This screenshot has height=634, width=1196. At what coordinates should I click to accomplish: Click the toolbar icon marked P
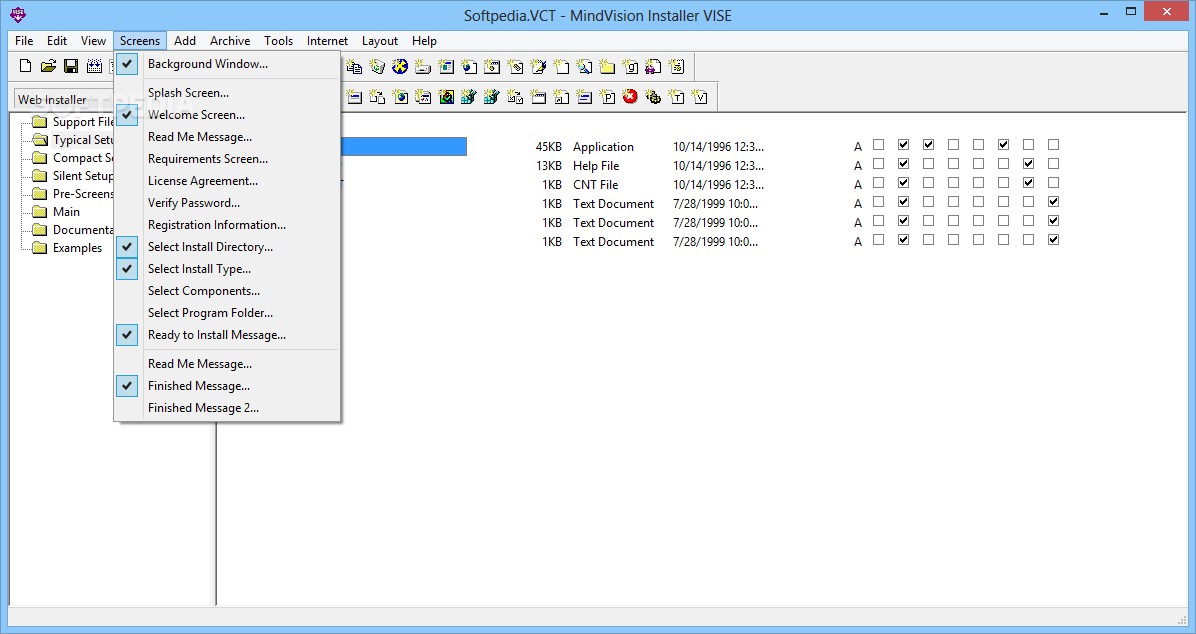click(607, 97)
